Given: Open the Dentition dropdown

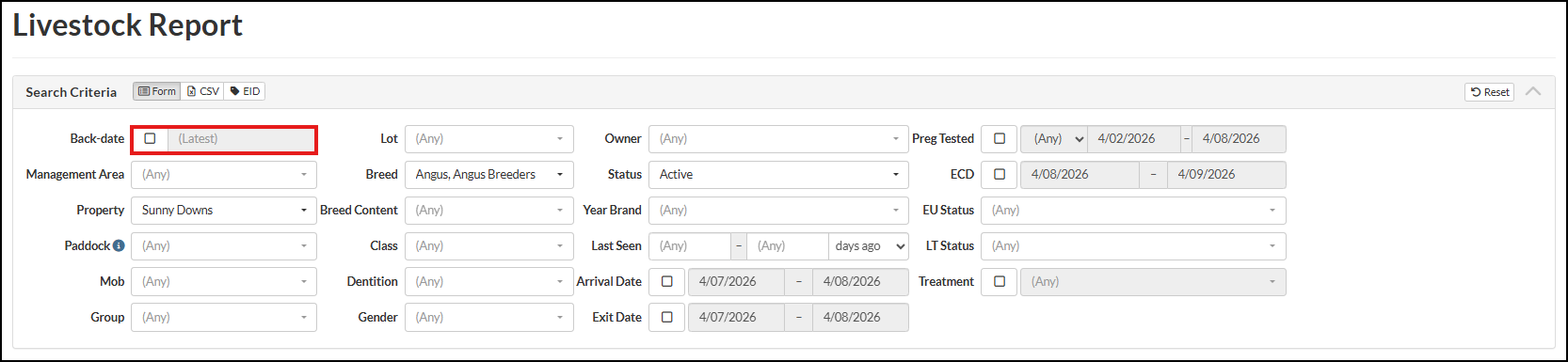Looking at the screenshot, I should [489, 281].
